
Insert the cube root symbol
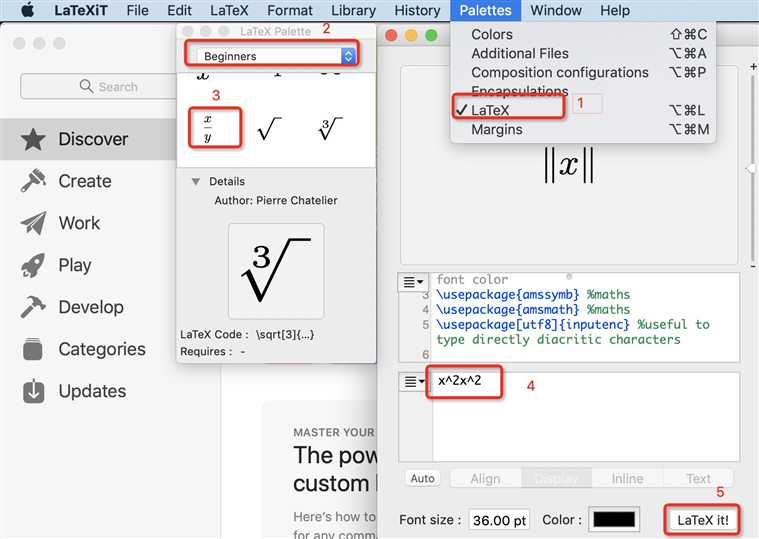pos(330,129)
